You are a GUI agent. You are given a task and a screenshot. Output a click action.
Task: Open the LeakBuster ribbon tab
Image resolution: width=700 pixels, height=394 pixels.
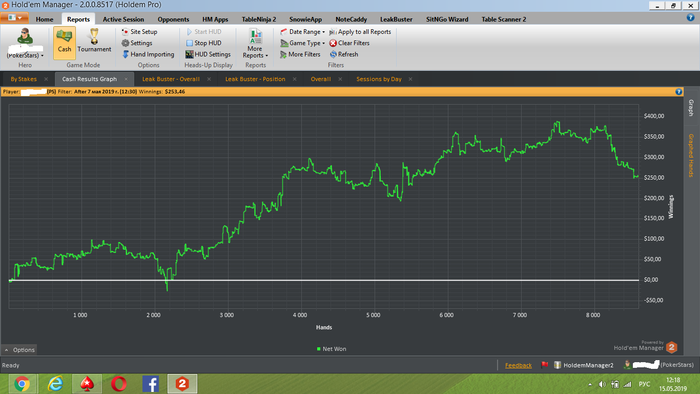(x=396, y=19)
